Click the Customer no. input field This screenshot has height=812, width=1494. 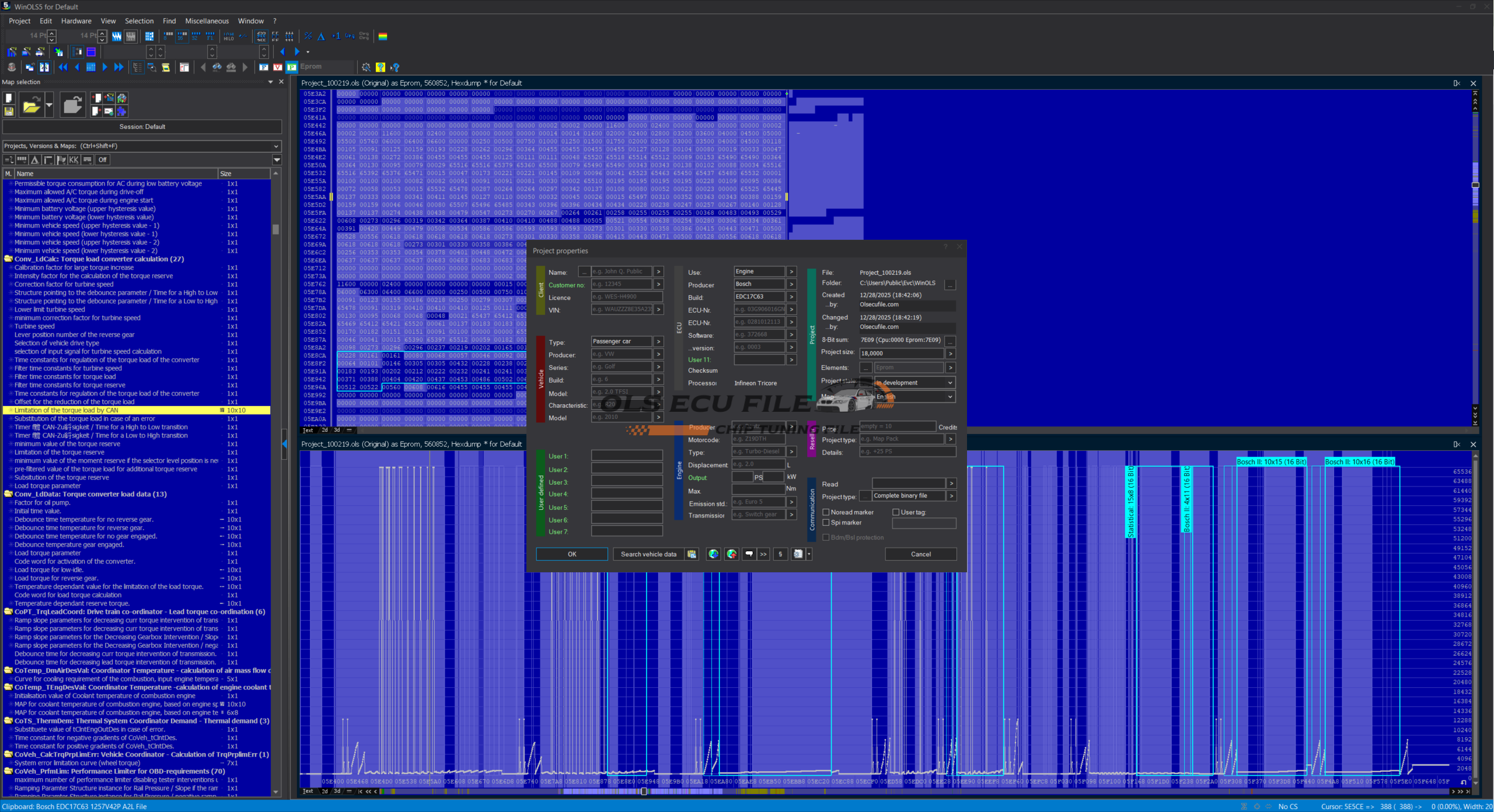pos(621,285)
